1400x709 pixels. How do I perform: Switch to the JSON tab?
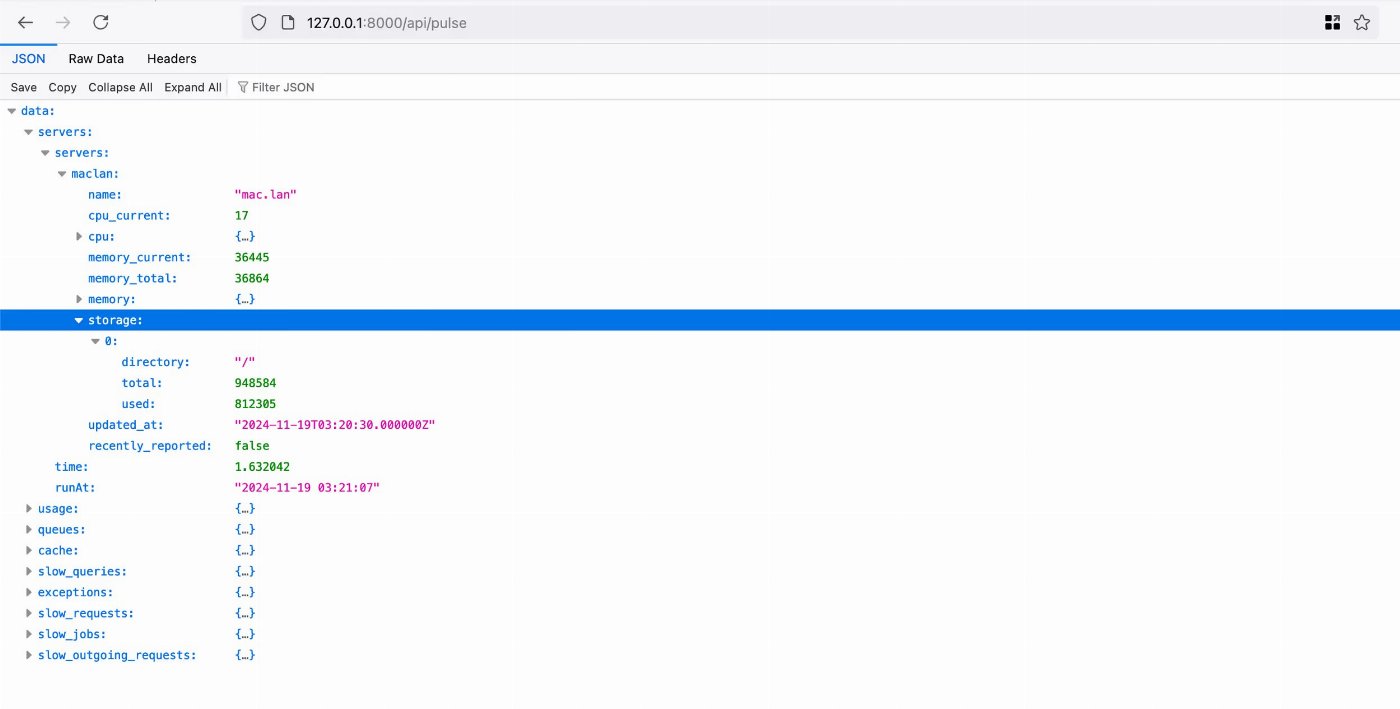28,59
